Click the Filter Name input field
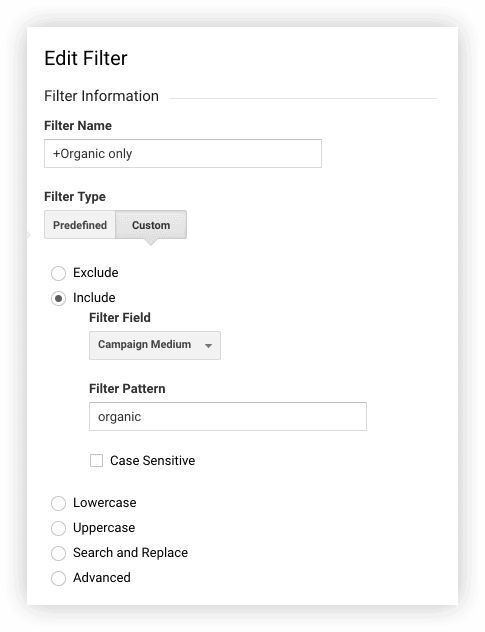This screenshot has width=485, height=632. 183,154
